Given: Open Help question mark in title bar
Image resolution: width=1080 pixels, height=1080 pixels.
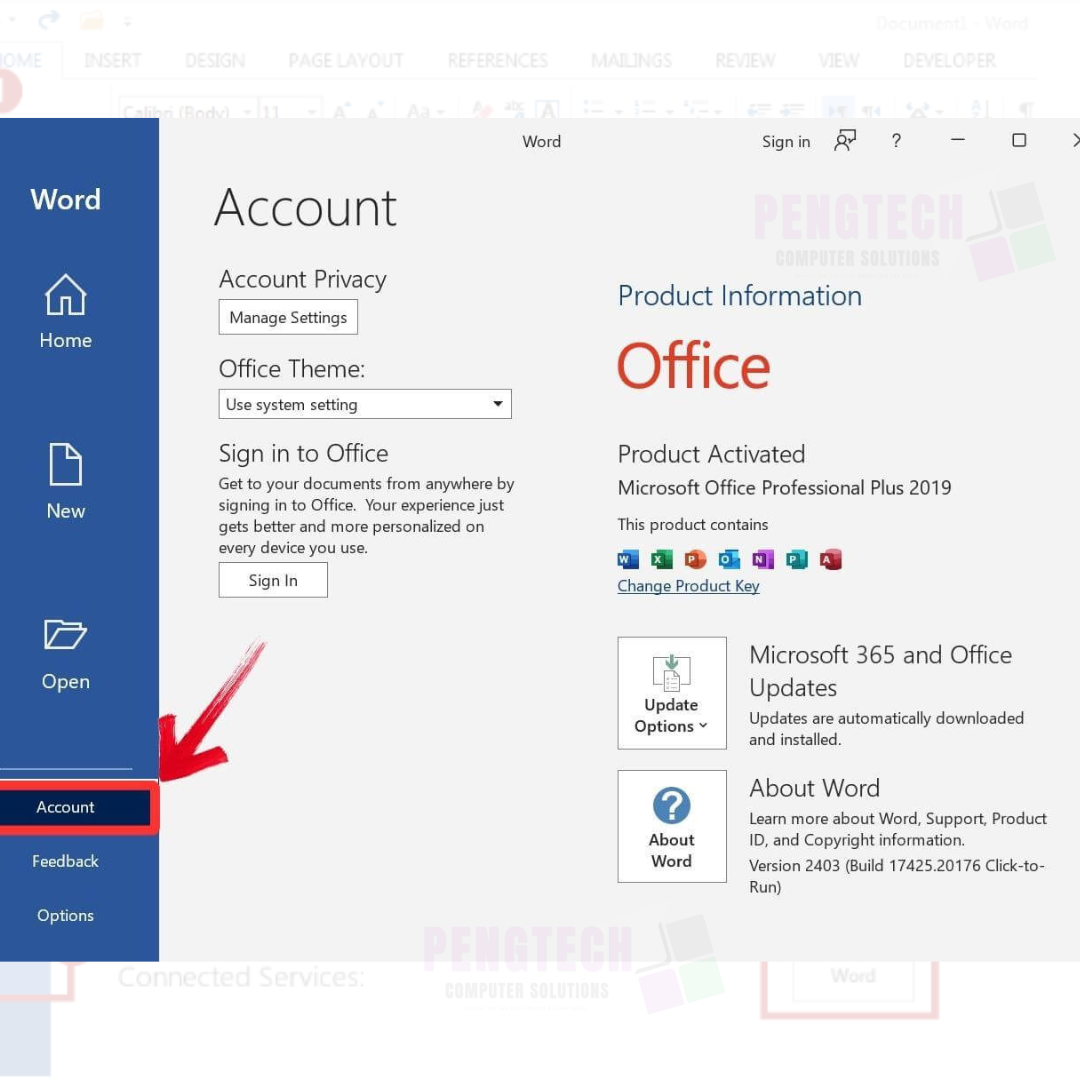Looking at the screenshot, I should pyautogui.click(x=896, y=141).
